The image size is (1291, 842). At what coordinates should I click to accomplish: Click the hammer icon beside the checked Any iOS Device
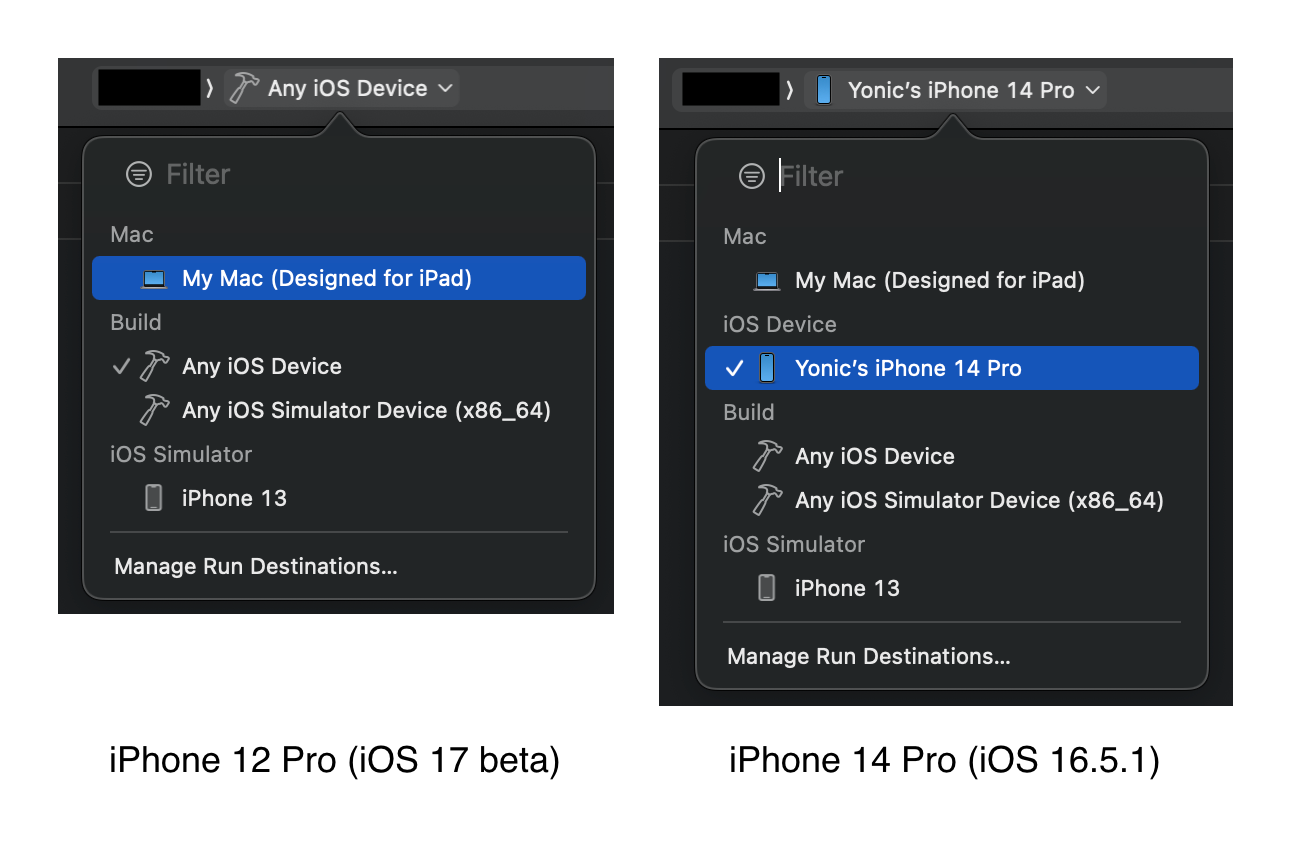(x=154, y=366)
